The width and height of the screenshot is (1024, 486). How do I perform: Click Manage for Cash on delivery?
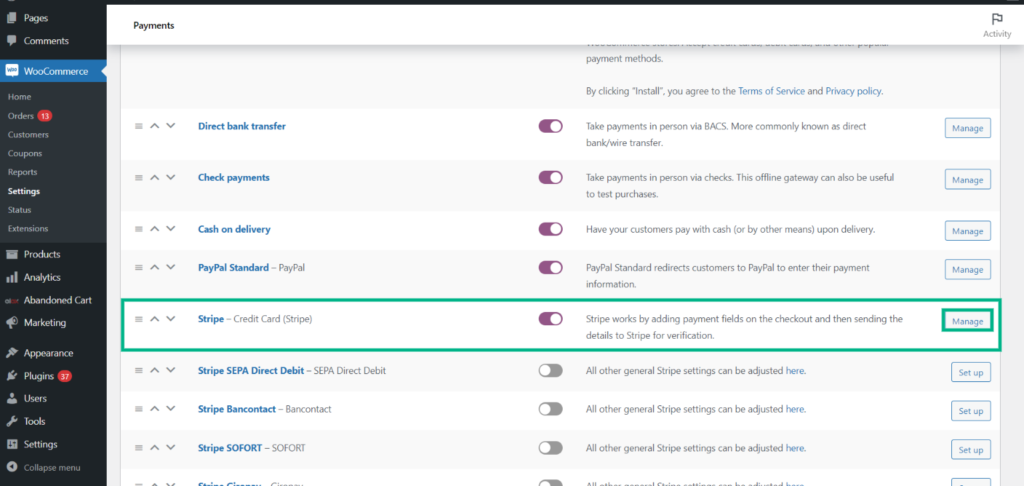point(967,231)
